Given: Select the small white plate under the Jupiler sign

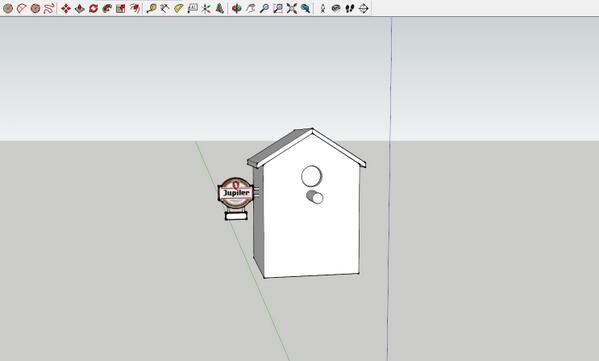Looking at the screenshot, I should [236, 216].
